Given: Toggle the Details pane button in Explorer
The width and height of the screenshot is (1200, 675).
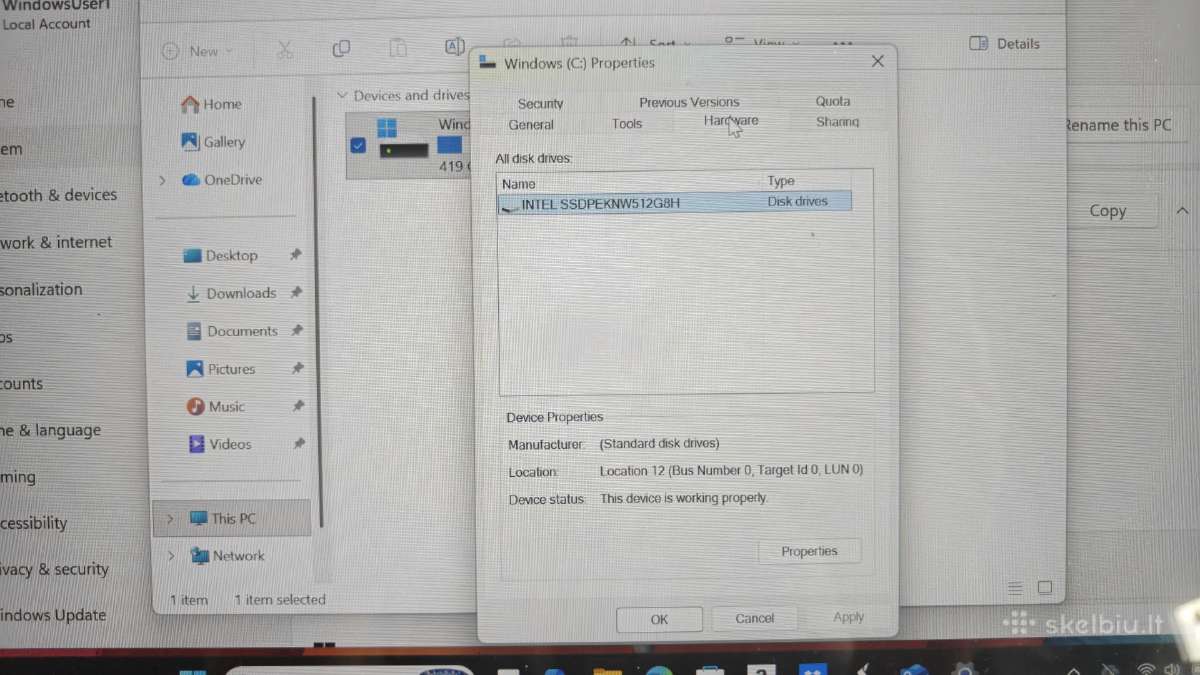Looking at the screenshot, I should pyautogui.click(x=1005, y=44).
